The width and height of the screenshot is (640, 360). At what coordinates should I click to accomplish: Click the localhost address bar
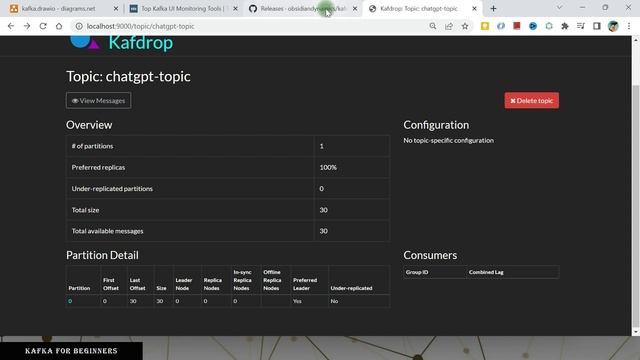click(253, 26)
